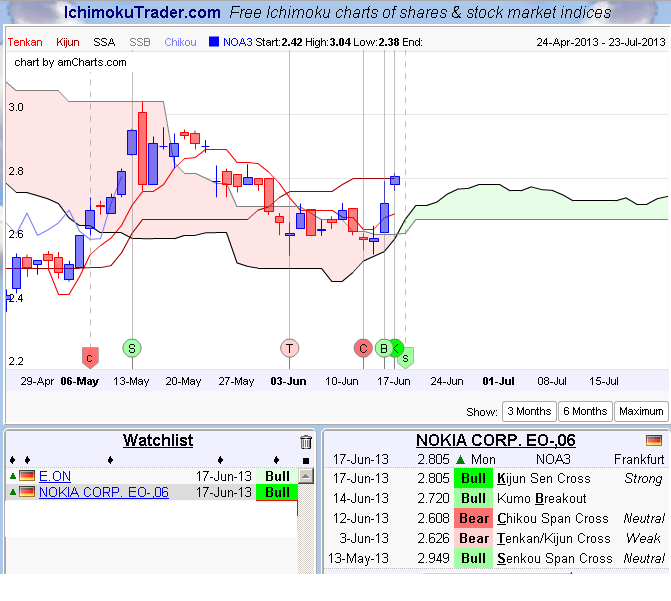Click the bright green 'K' circle marker
The width and height of the screenshot is (671, 601).
[398, 347]
